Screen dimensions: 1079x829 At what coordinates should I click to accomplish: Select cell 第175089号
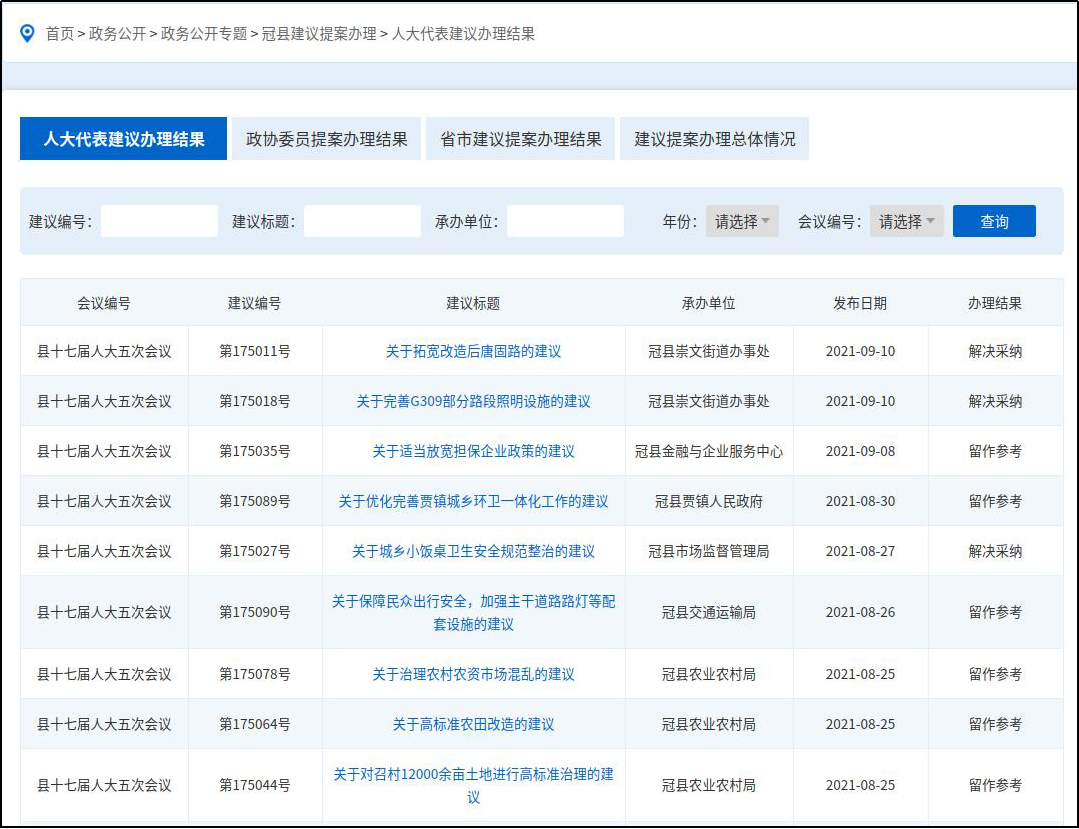255,502
